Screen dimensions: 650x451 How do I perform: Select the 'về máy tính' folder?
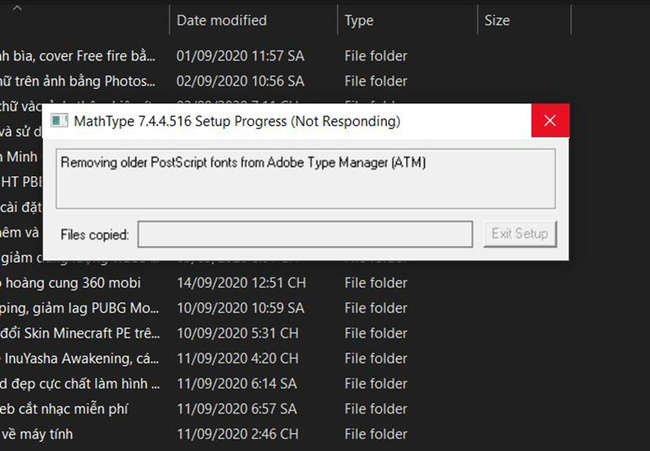click(x=38, y=434)
